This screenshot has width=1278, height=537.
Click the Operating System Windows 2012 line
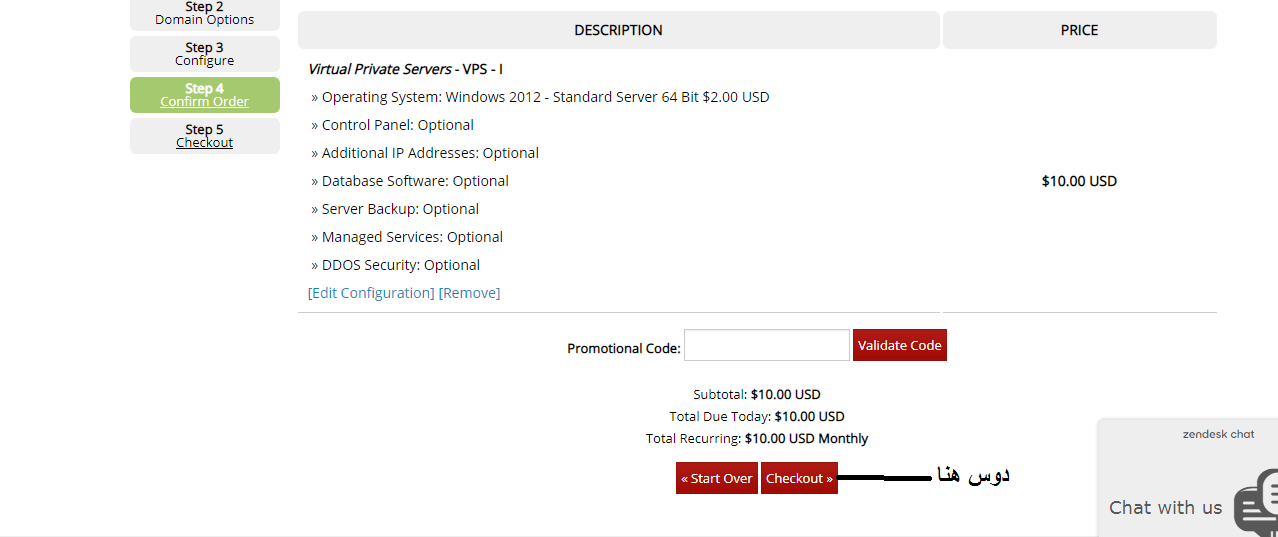(540, 97)
